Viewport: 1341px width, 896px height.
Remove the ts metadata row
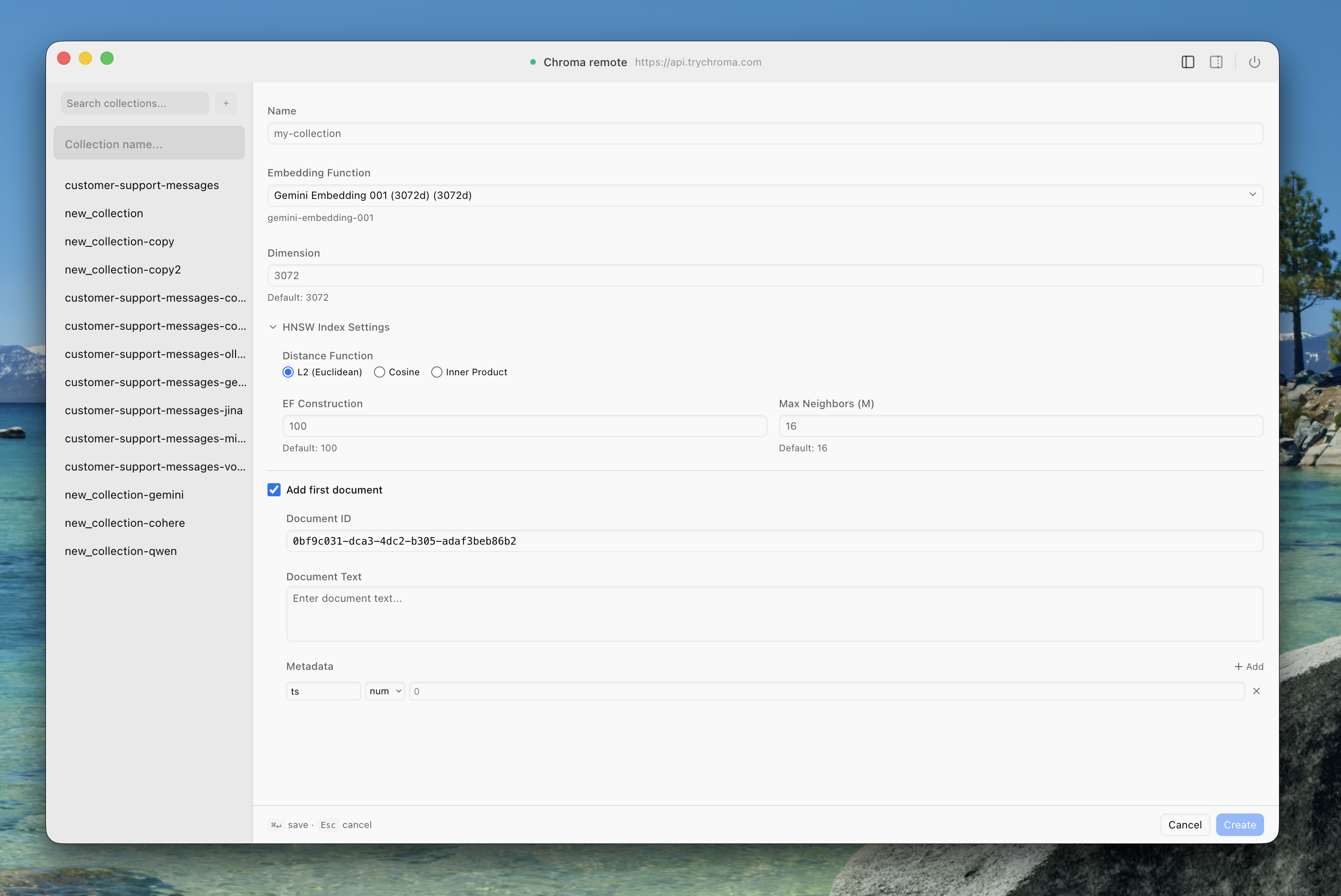pos(1256,691)
